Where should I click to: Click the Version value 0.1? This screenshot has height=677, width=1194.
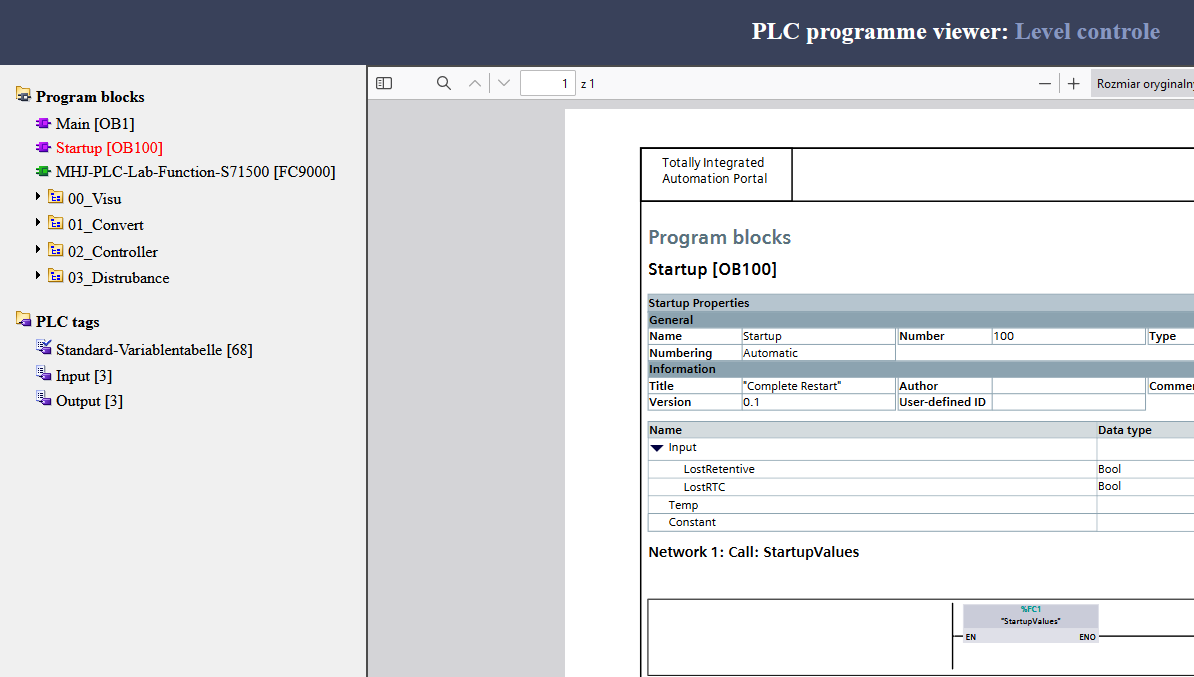click(x=752, y=402)
